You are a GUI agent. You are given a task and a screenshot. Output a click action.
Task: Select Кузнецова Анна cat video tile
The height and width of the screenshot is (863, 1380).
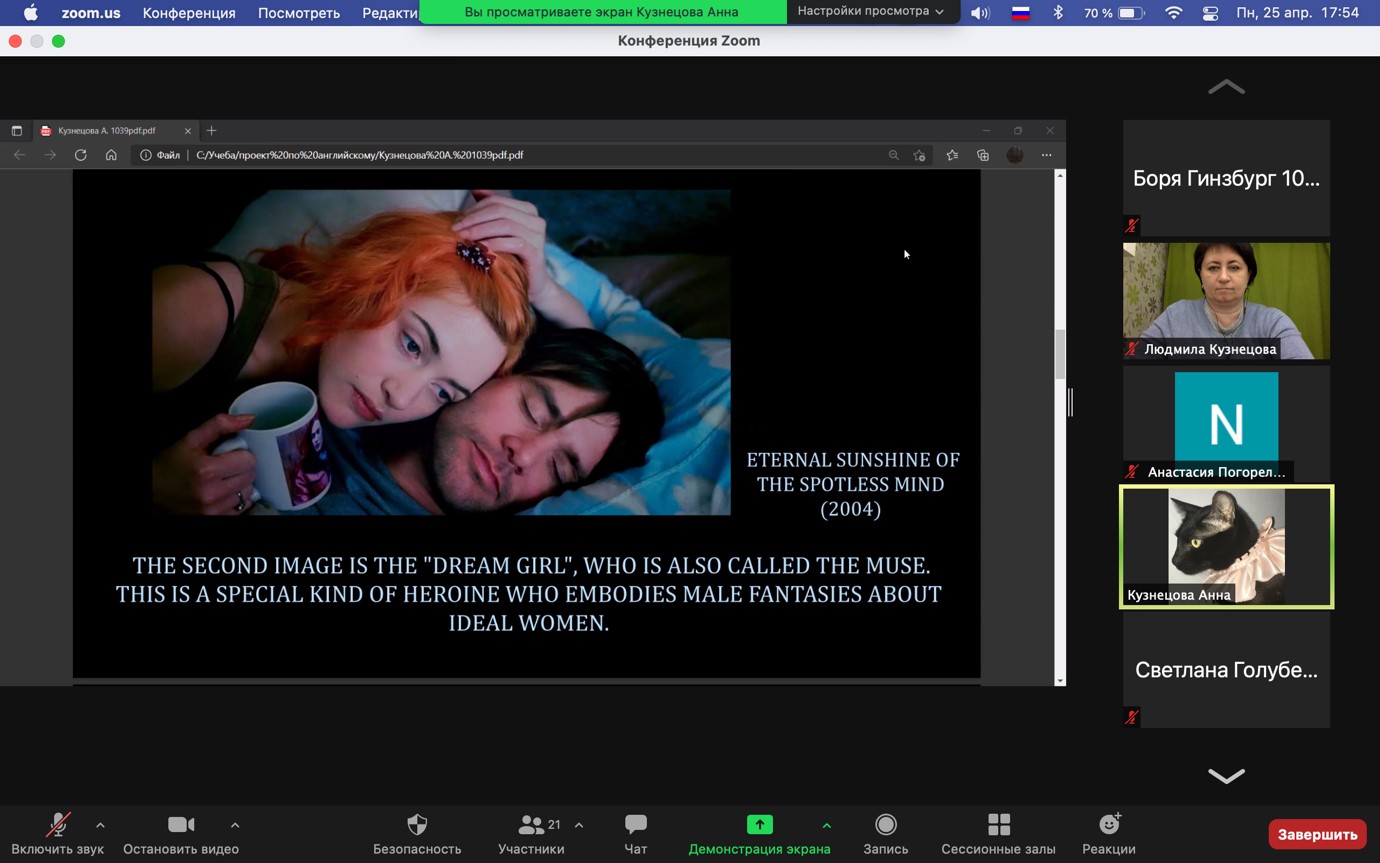(x=1226, y=547)
